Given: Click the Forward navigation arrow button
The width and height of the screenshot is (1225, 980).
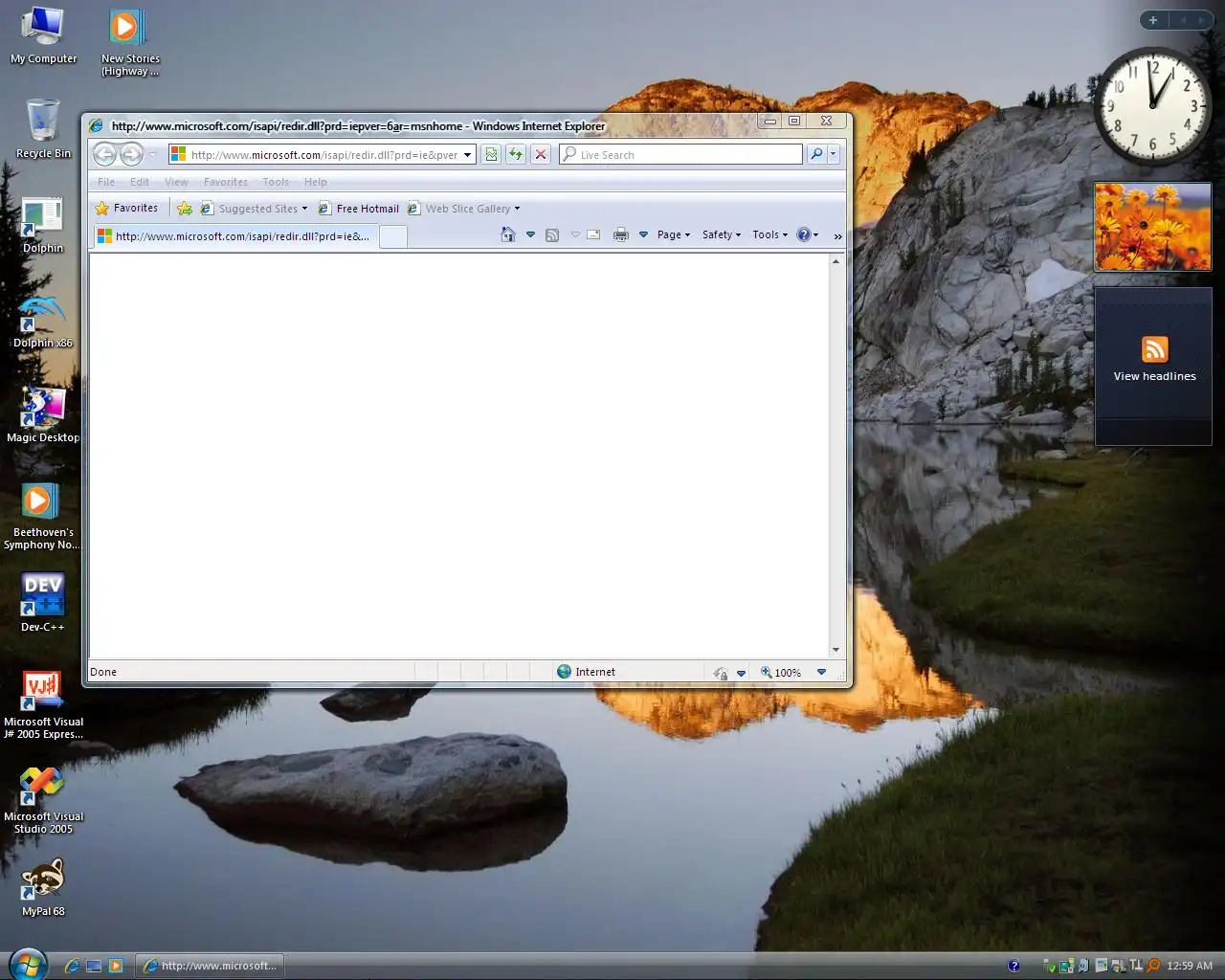Looking at the screenshot, I should point(131,154).
